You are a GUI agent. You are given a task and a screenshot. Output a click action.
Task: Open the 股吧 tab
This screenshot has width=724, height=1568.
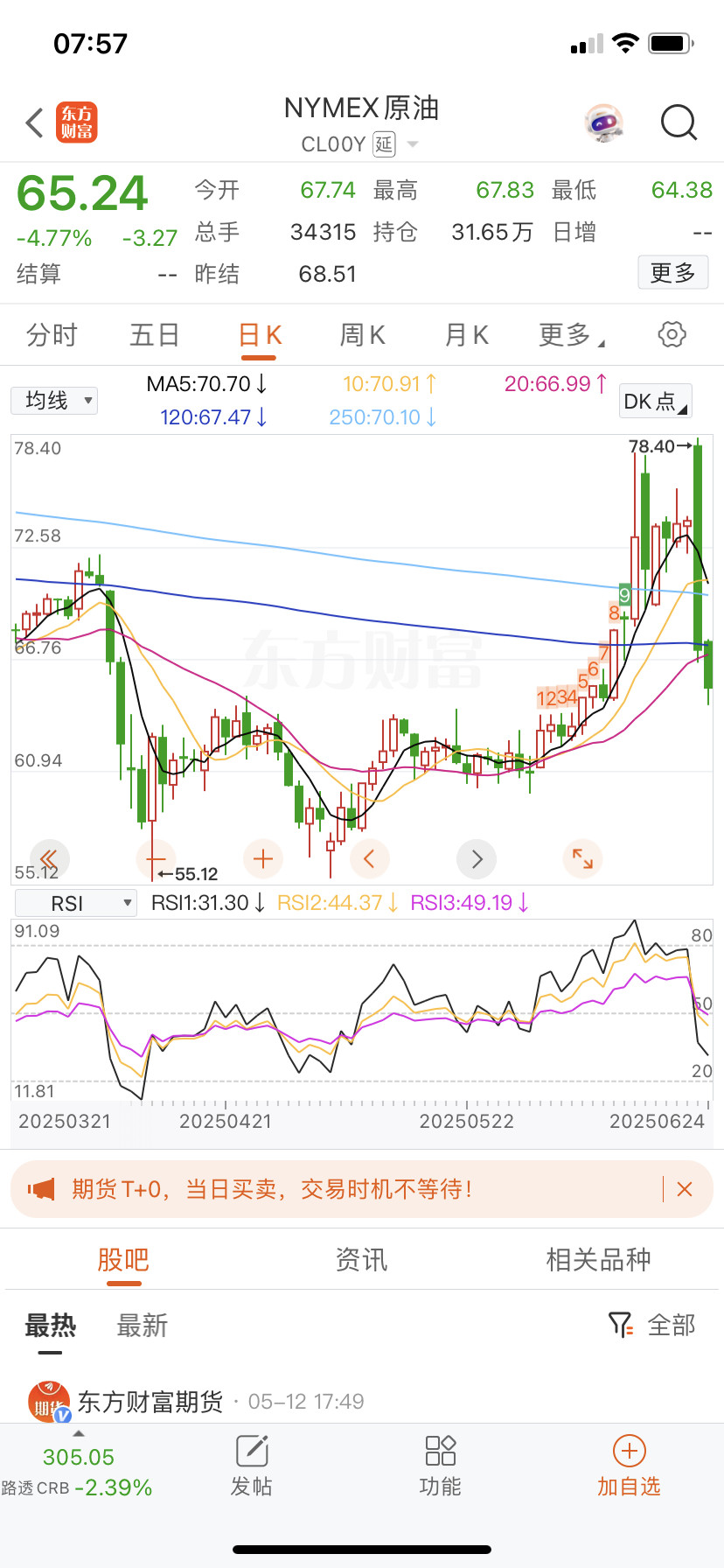pyautogui.click(x=123, y=1260)
